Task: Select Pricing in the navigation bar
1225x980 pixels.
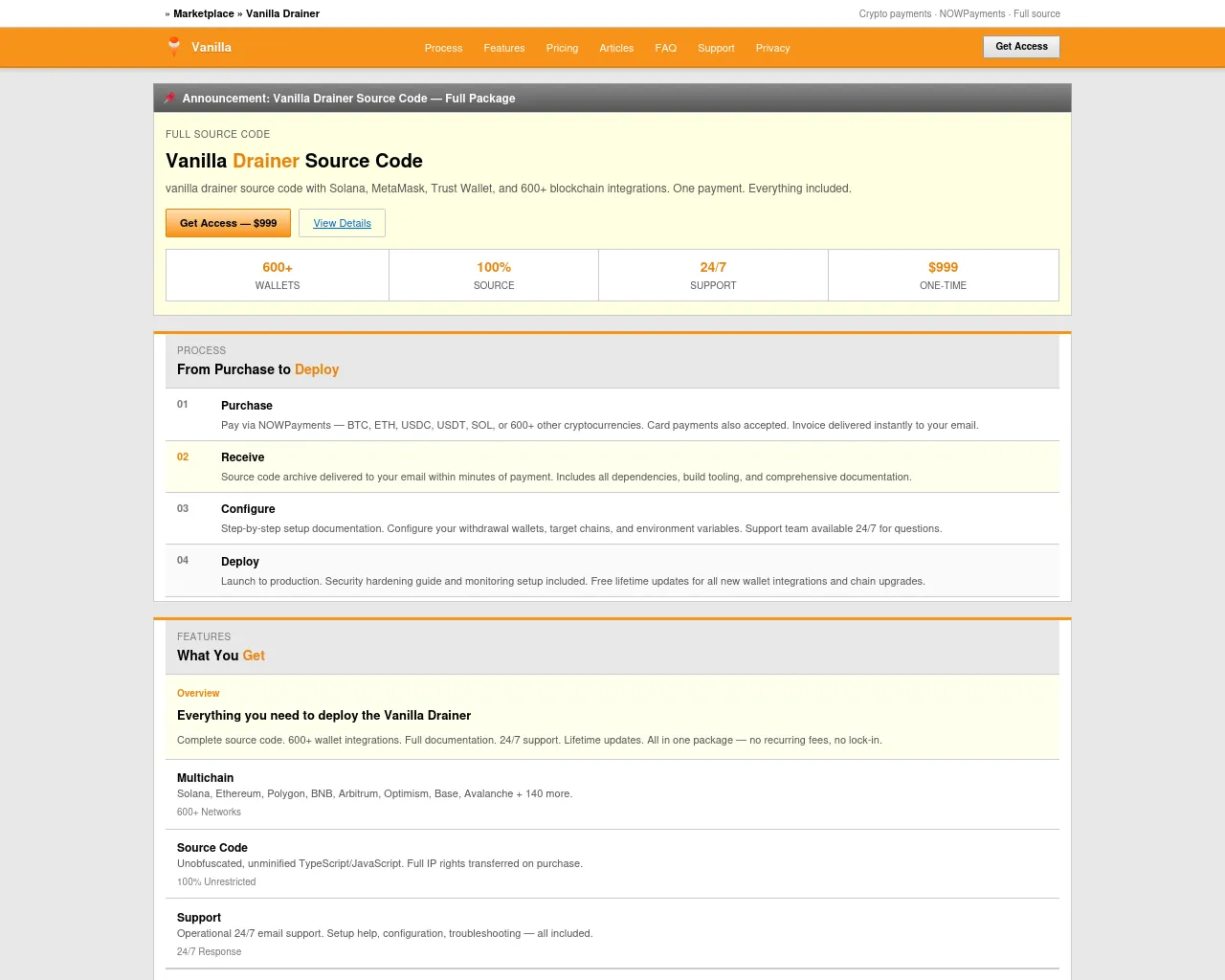Action: click(x=562, y=48)
